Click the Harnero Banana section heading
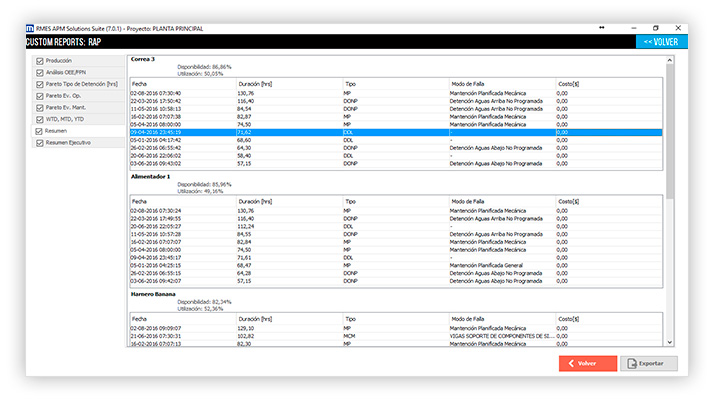The width and height of the screenshot is (716, 399). (x=153, y=294)
